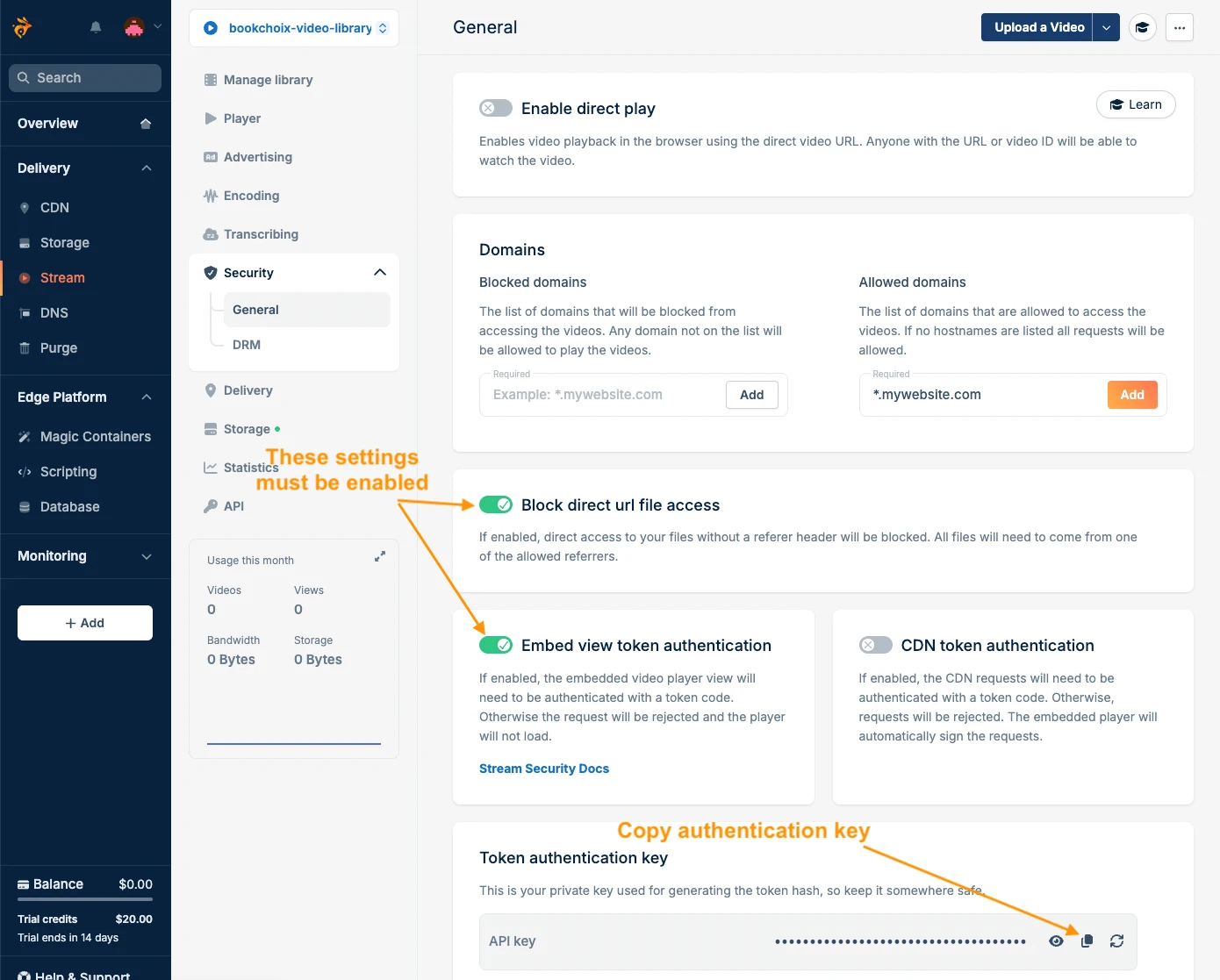Open Magic Containers under Edge Platform
1220x980 pixels.
94,436
